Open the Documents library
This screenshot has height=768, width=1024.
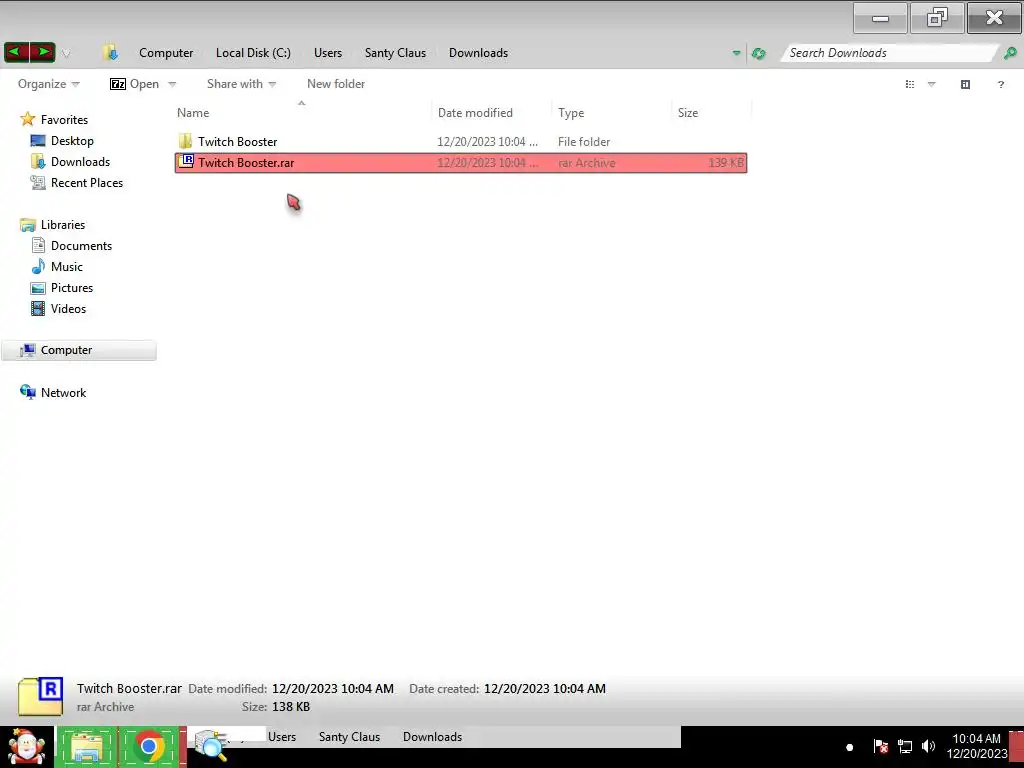pyautogui.click(x=81, y=246)
